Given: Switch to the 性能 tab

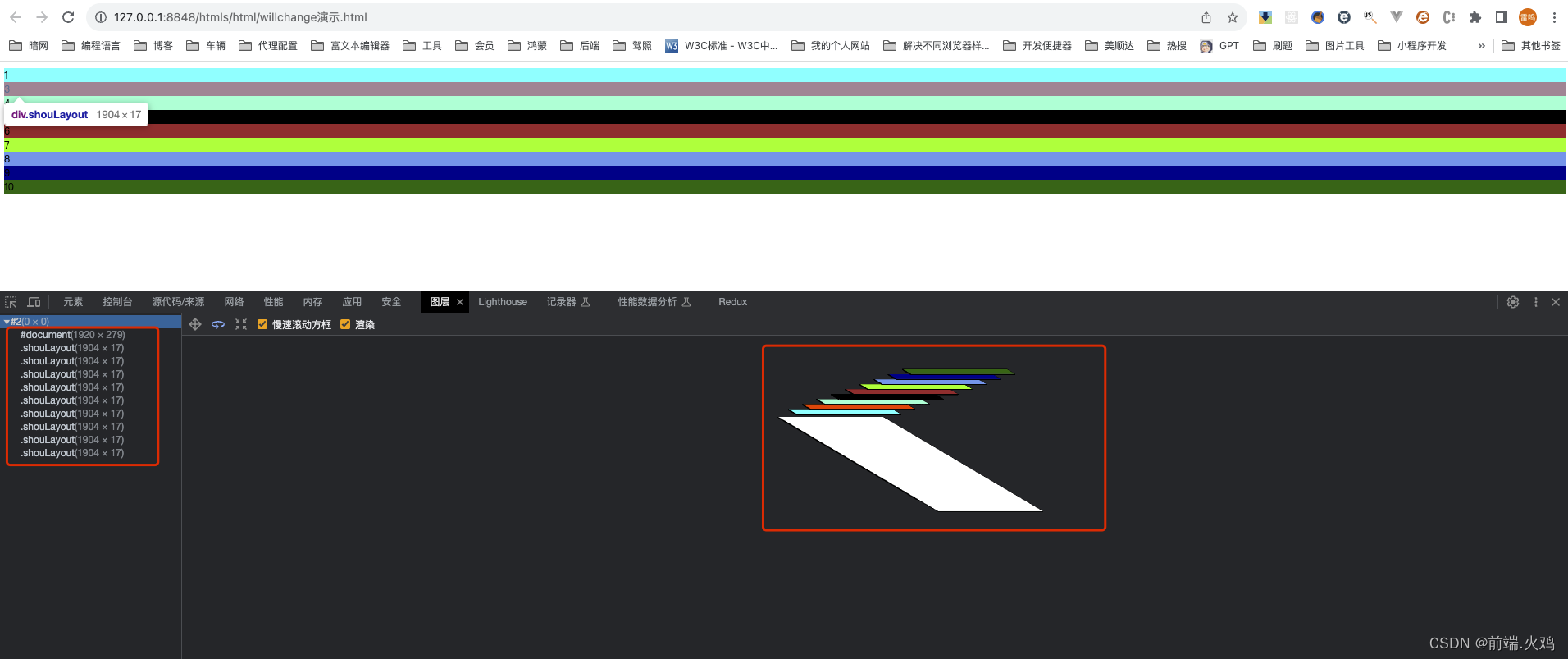Looking at the screenshot, I should [273, 302].
